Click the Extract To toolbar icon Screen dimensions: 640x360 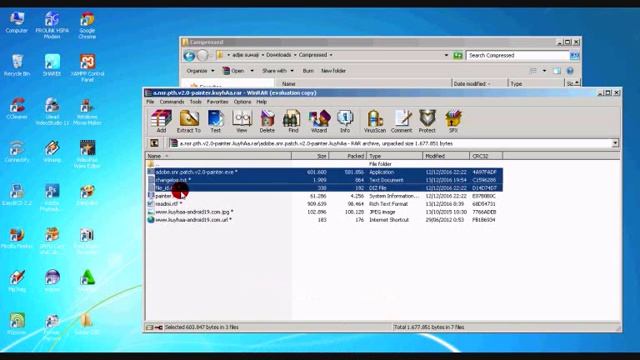(x=189, y=121)
